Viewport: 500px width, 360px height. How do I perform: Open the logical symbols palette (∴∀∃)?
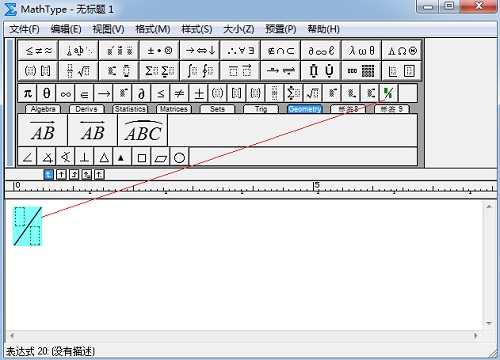[x=240, y=51]
